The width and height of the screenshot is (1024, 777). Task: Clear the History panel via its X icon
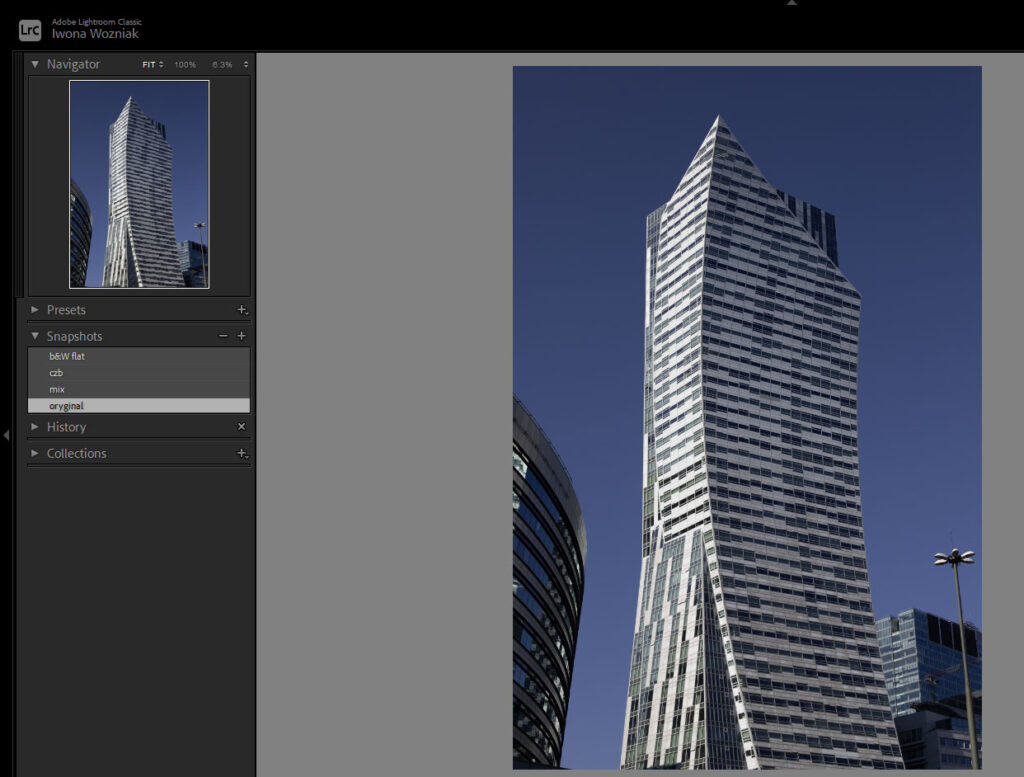[x=241, y=426]
